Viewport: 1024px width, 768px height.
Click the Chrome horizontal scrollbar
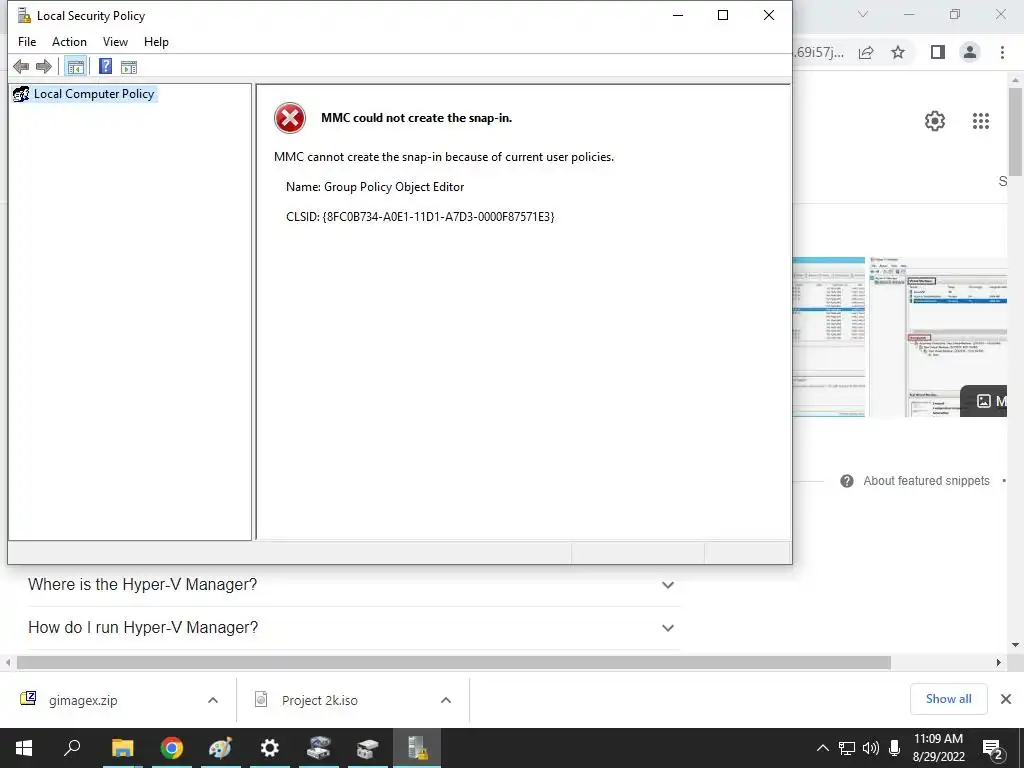pos(453,663)
